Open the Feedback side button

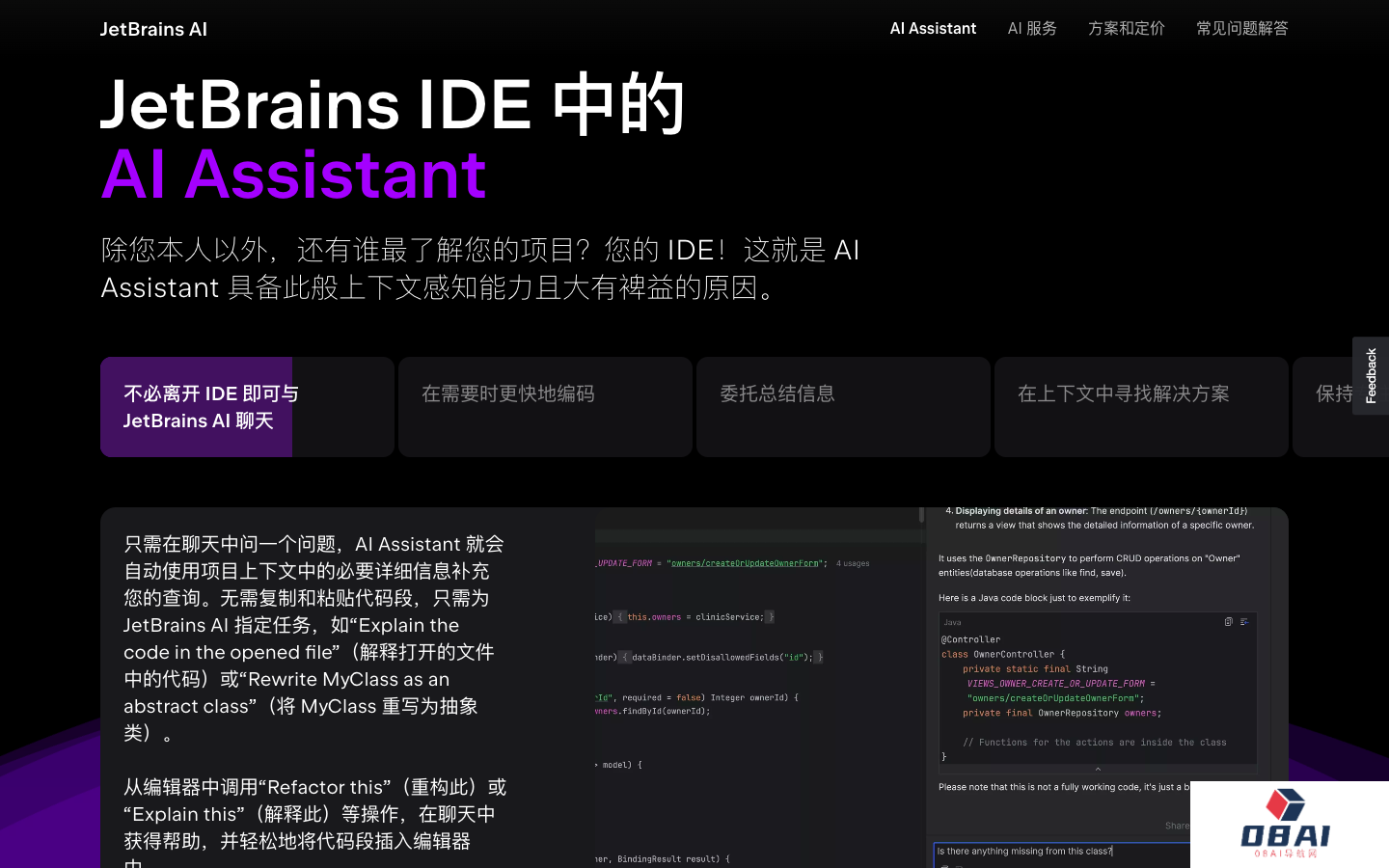[x=1371, y=376]
